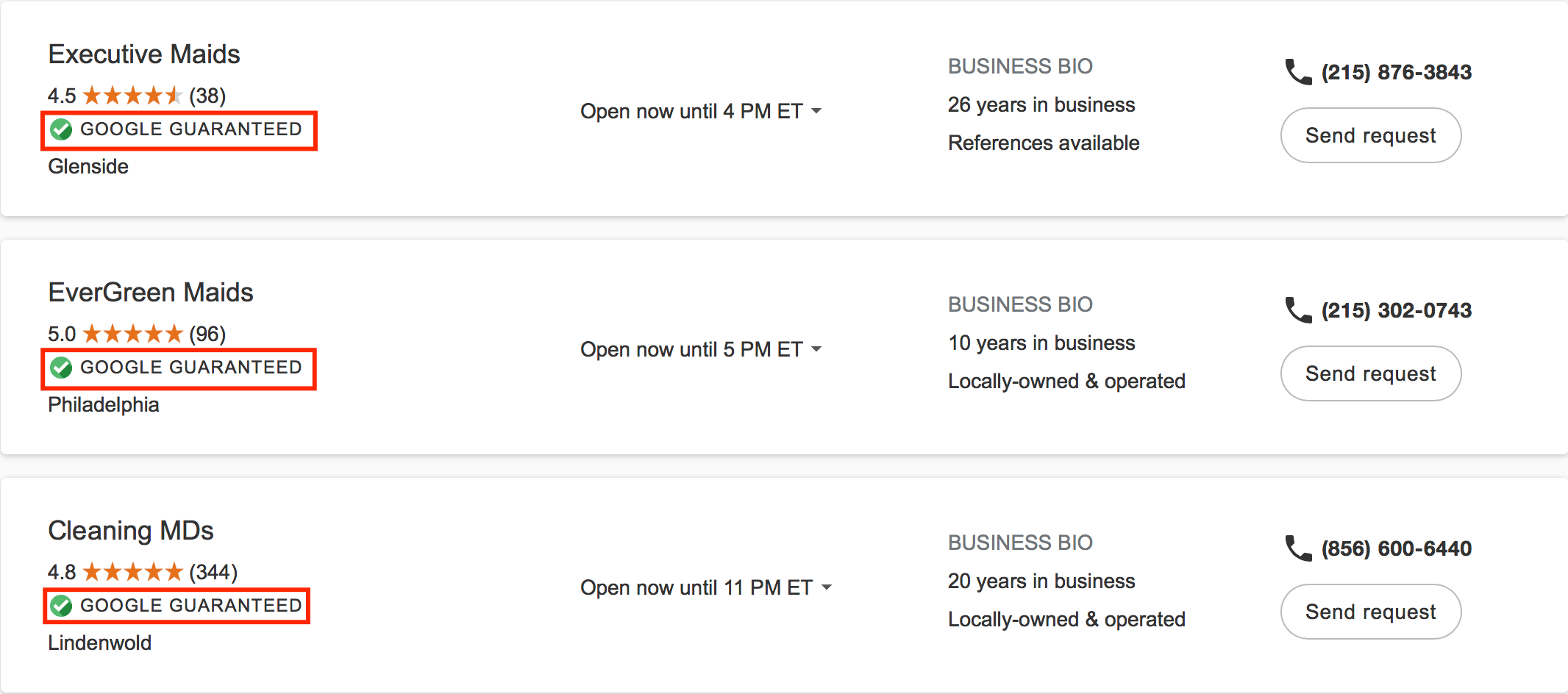Click Executive Maids' green Google Guaranteed checkmark

pos(62,130)
